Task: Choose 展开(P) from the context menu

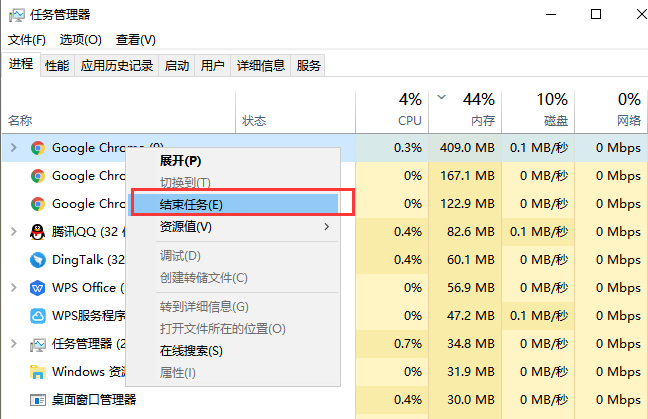Action: click(x=180, y=160)
